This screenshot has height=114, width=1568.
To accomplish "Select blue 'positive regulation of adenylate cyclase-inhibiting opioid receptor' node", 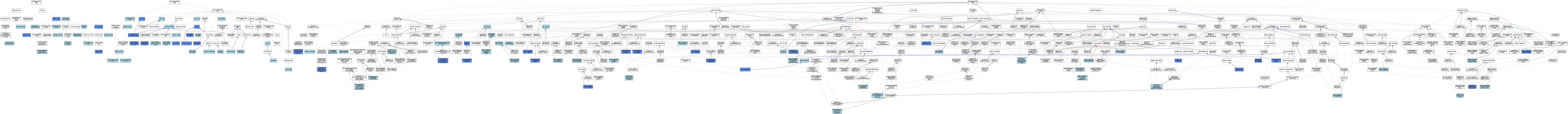I will [x=360, y=87].
